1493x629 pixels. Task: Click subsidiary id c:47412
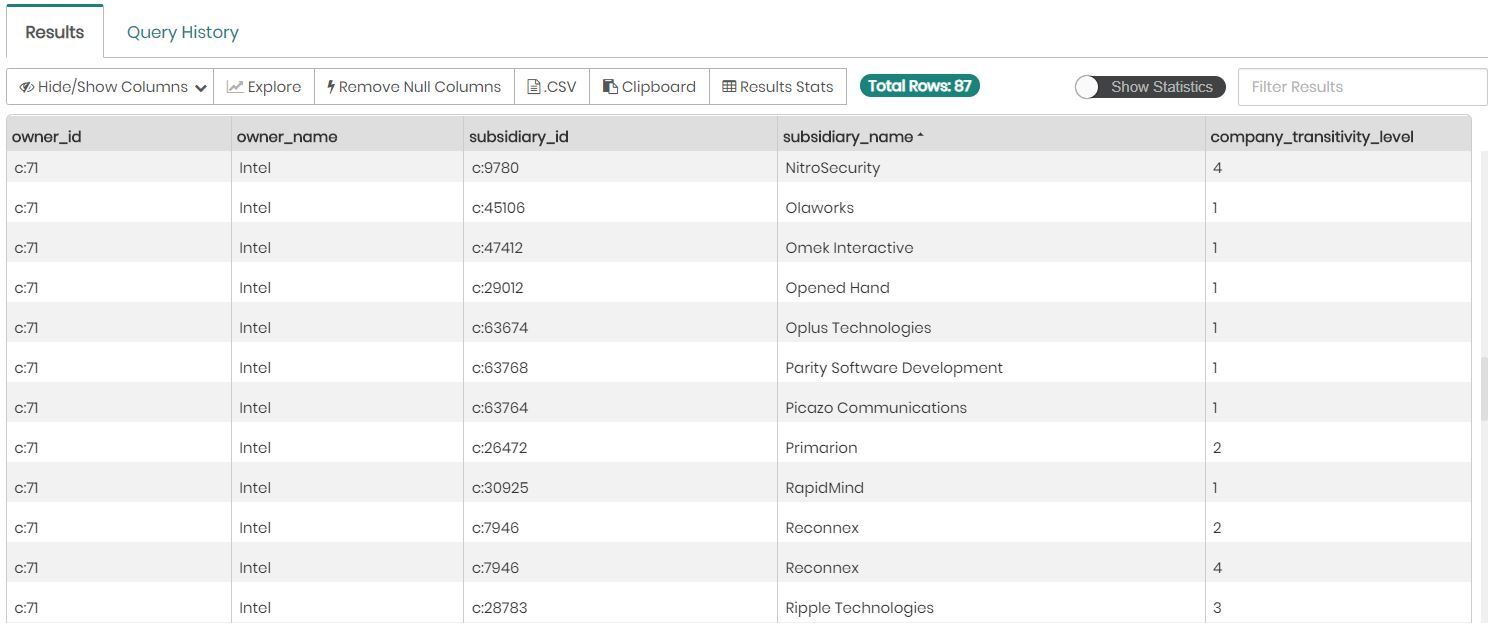coord(498,248)
